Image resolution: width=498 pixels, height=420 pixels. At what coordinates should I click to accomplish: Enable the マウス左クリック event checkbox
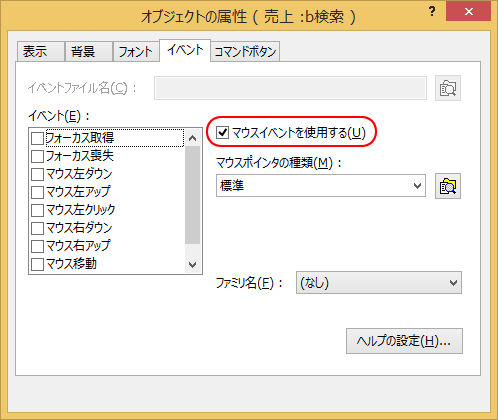[37, 210]
